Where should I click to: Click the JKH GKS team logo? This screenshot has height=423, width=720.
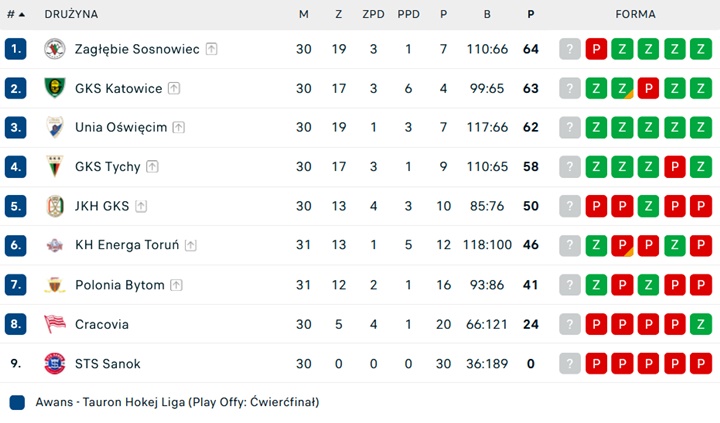[x=54, y=206]
